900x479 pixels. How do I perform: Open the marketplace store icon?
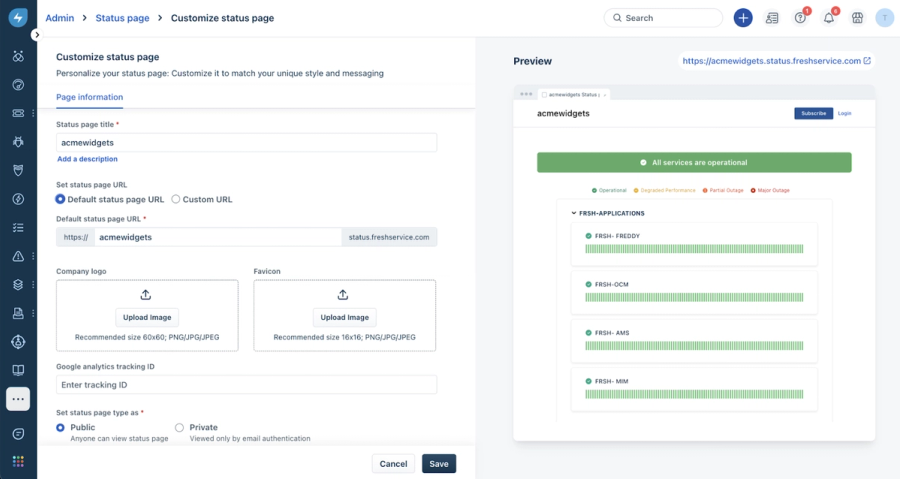(x=858, y=18)
